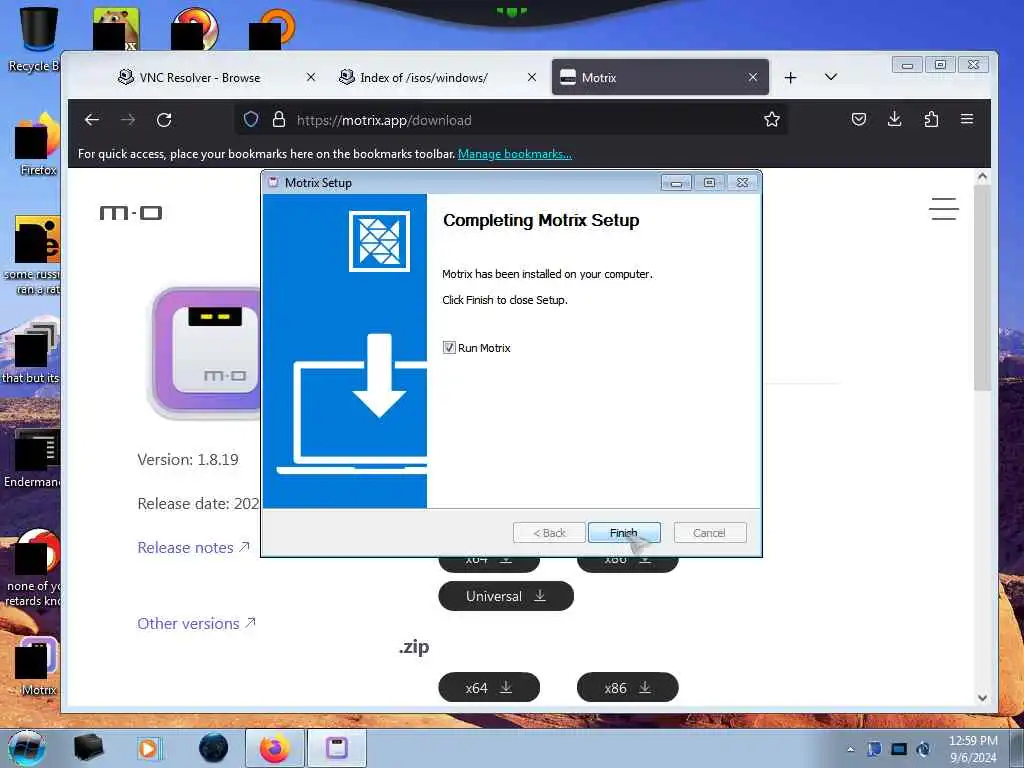Open the tracking protection shield icon
Viewport: 1024px width, 768px height.
pos(251,120)
